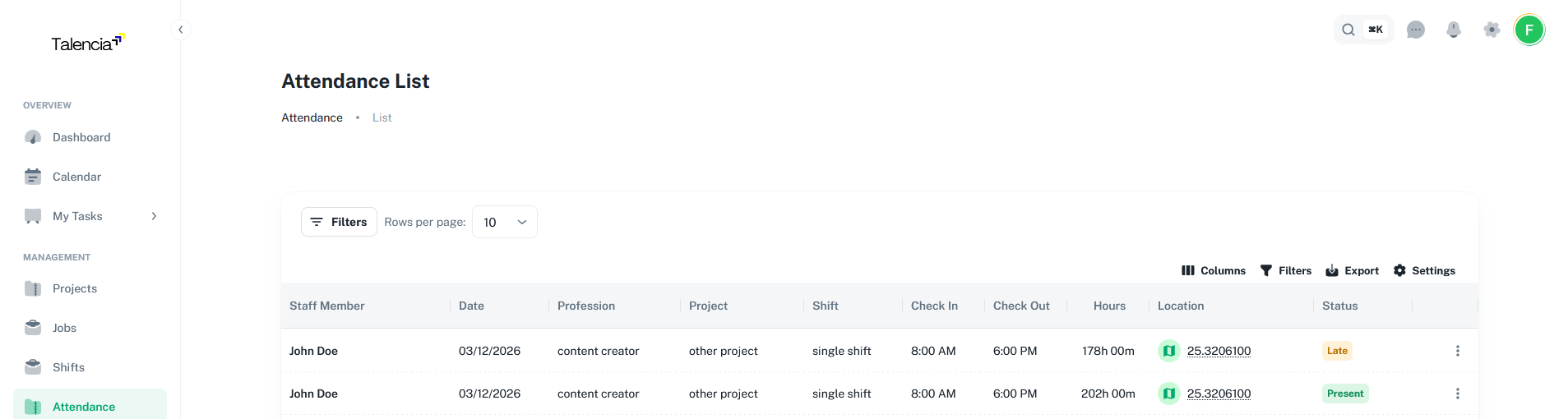The image size is (1568, 419).
Task: Open the settings gear in top bar
Action: (1492, 30)
